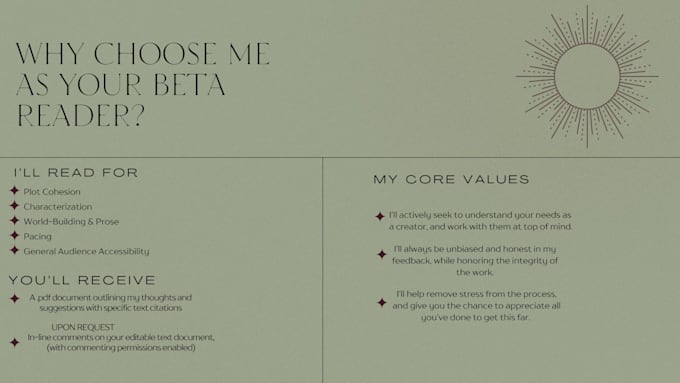Click the 'General Audience Accessibility' text
The width and height of the screenshot is (680, 383).
(86, 251)
